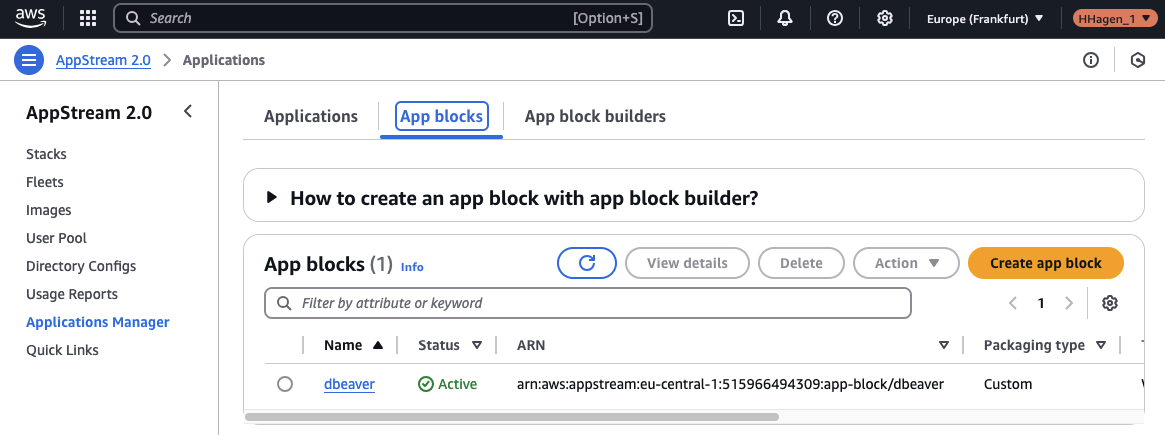Click the Applications breadcrumb text
This screenshot has width=1165, height=435.
click(224, 60)
